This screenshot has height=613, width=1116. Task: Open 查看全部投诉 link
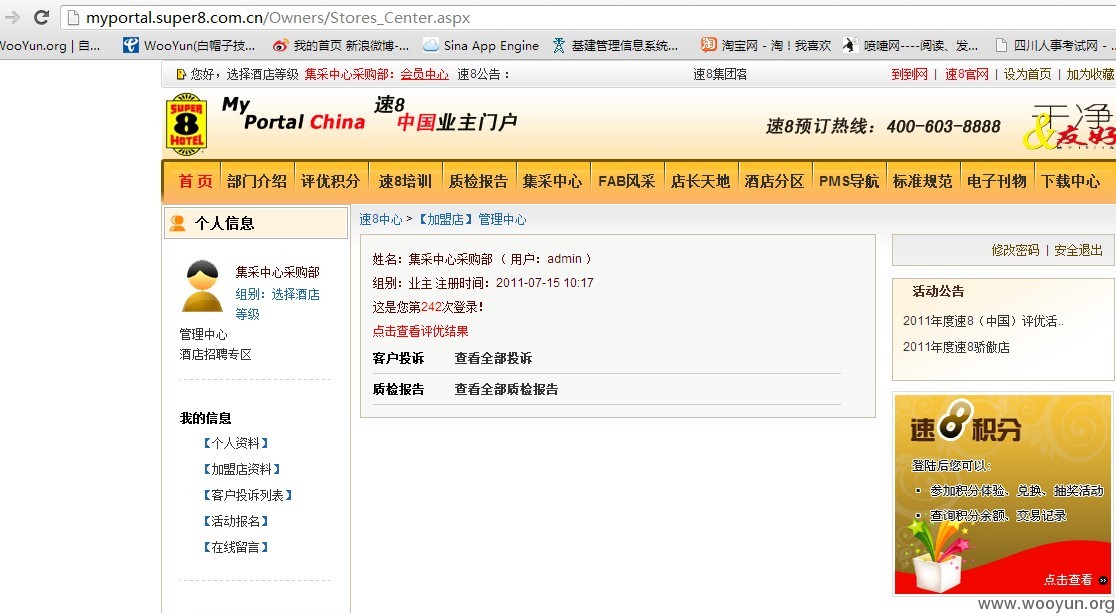point(493,358)
